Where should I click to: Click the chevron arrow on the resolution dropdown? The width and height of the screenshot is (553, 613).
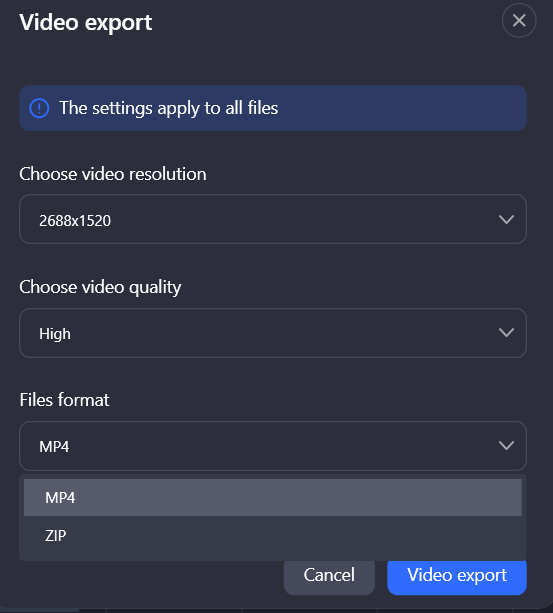click(x=506, y=219)
